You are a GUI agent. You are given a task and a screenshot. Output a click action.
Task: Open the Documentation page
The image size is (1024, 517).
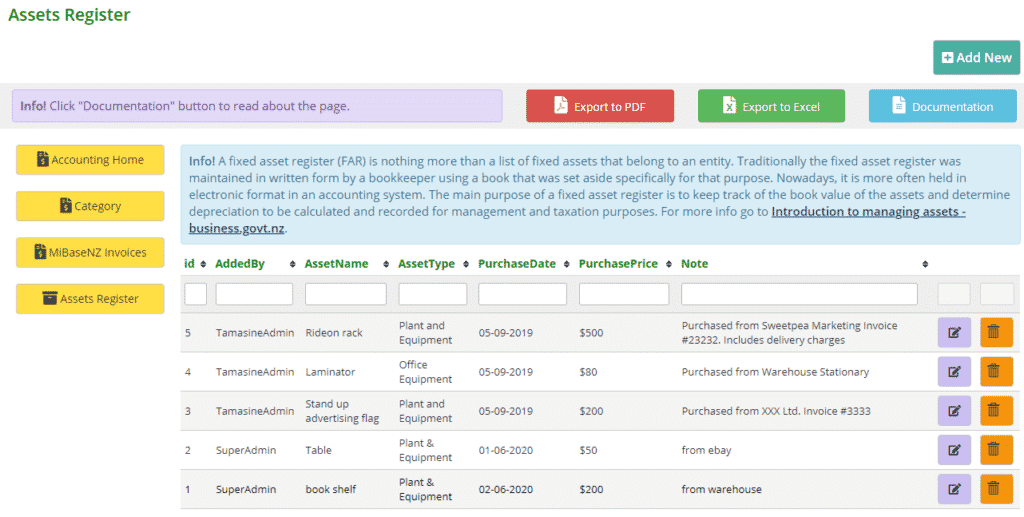942,106
